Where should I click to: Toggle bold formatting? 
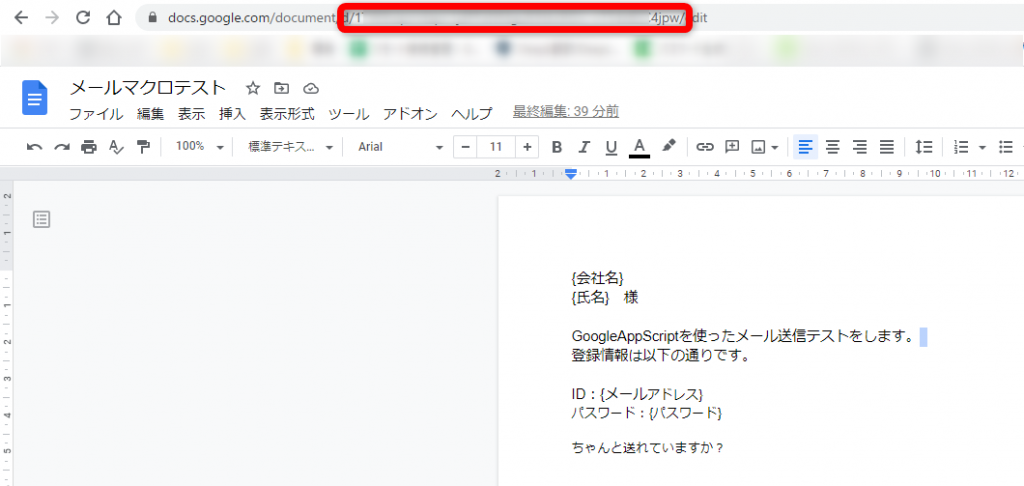pos(556,147)
